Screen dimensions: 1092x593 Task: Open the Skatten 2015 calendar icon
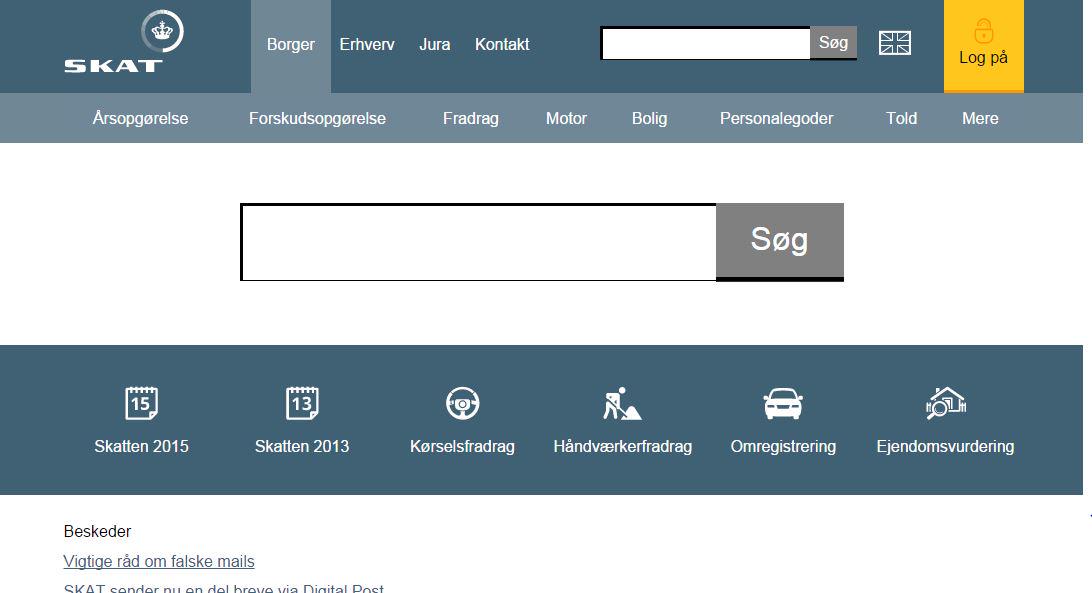[x=141, y=403]
